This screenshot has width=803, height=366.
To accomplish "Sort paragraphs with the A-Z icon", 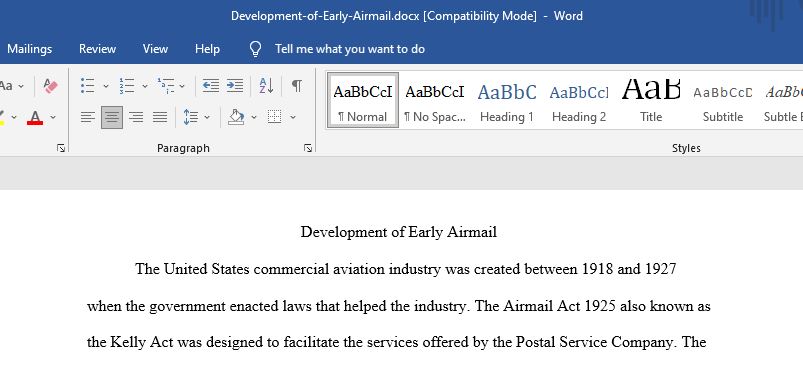I will tap(266, 86).
